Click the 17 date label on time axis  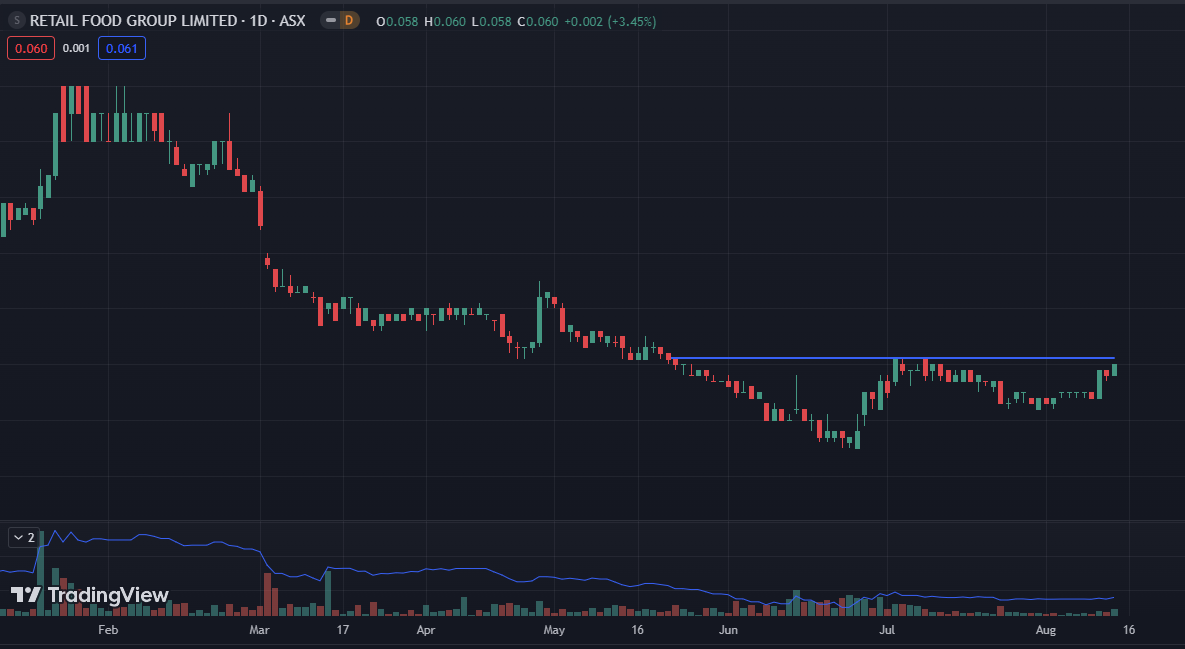(x=342, y=629)
